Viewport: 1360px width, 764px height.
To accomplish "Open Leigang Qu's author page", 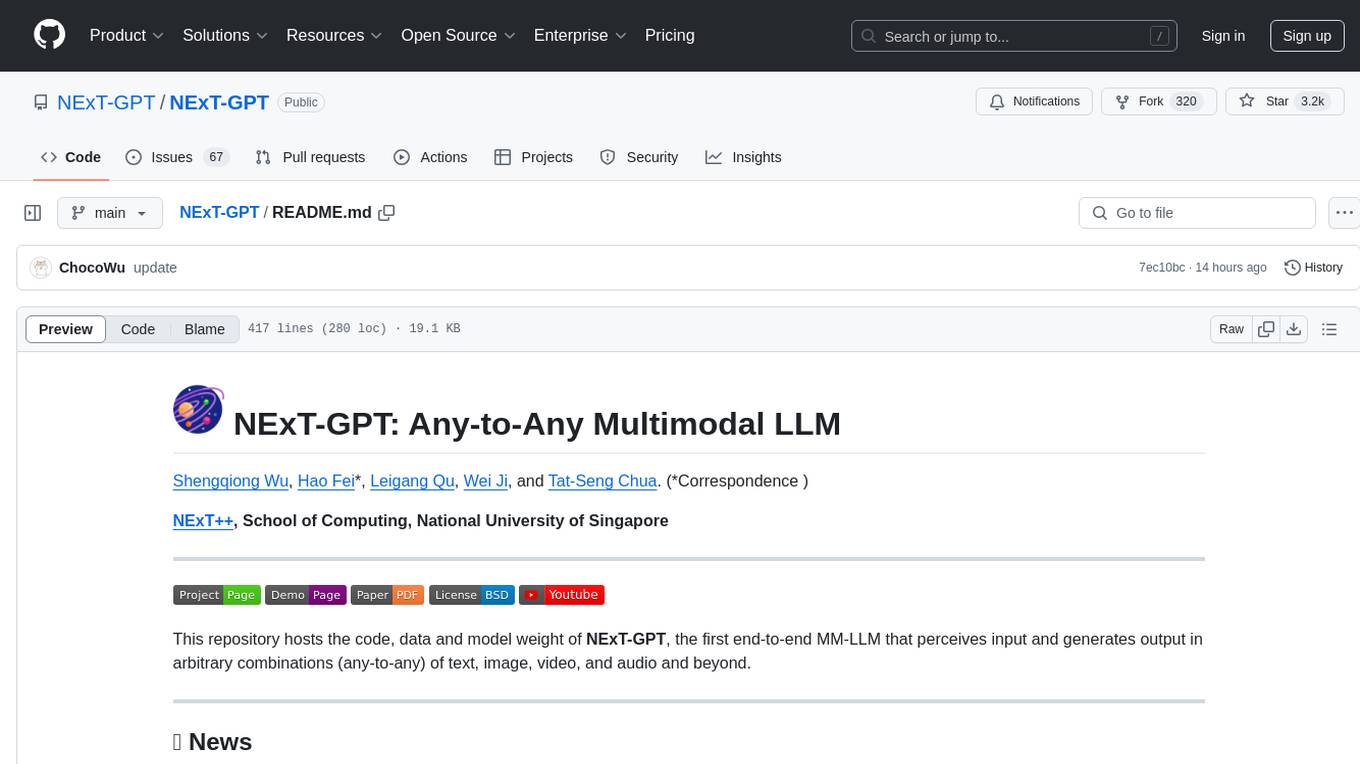I will [412, 481].
